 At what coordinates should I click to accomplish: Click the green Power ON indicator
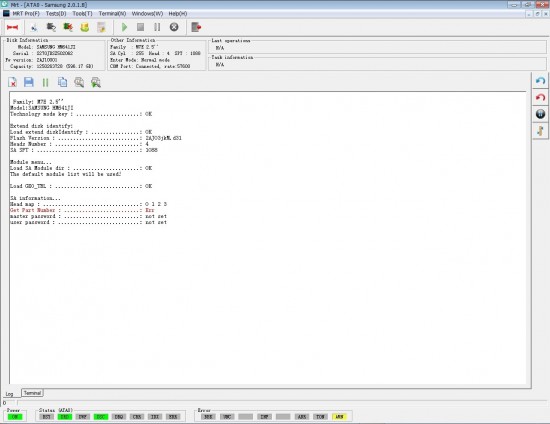point(15,417)
